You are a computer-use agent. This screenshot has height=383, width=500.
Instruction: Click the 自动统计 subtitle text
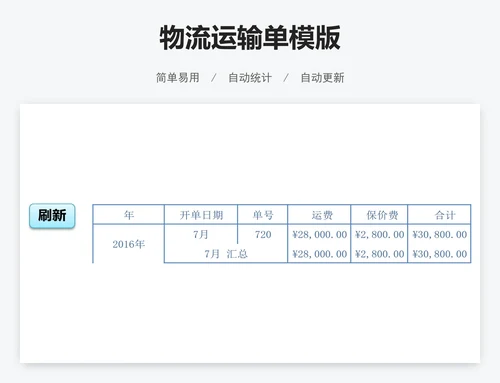[250, 78]
